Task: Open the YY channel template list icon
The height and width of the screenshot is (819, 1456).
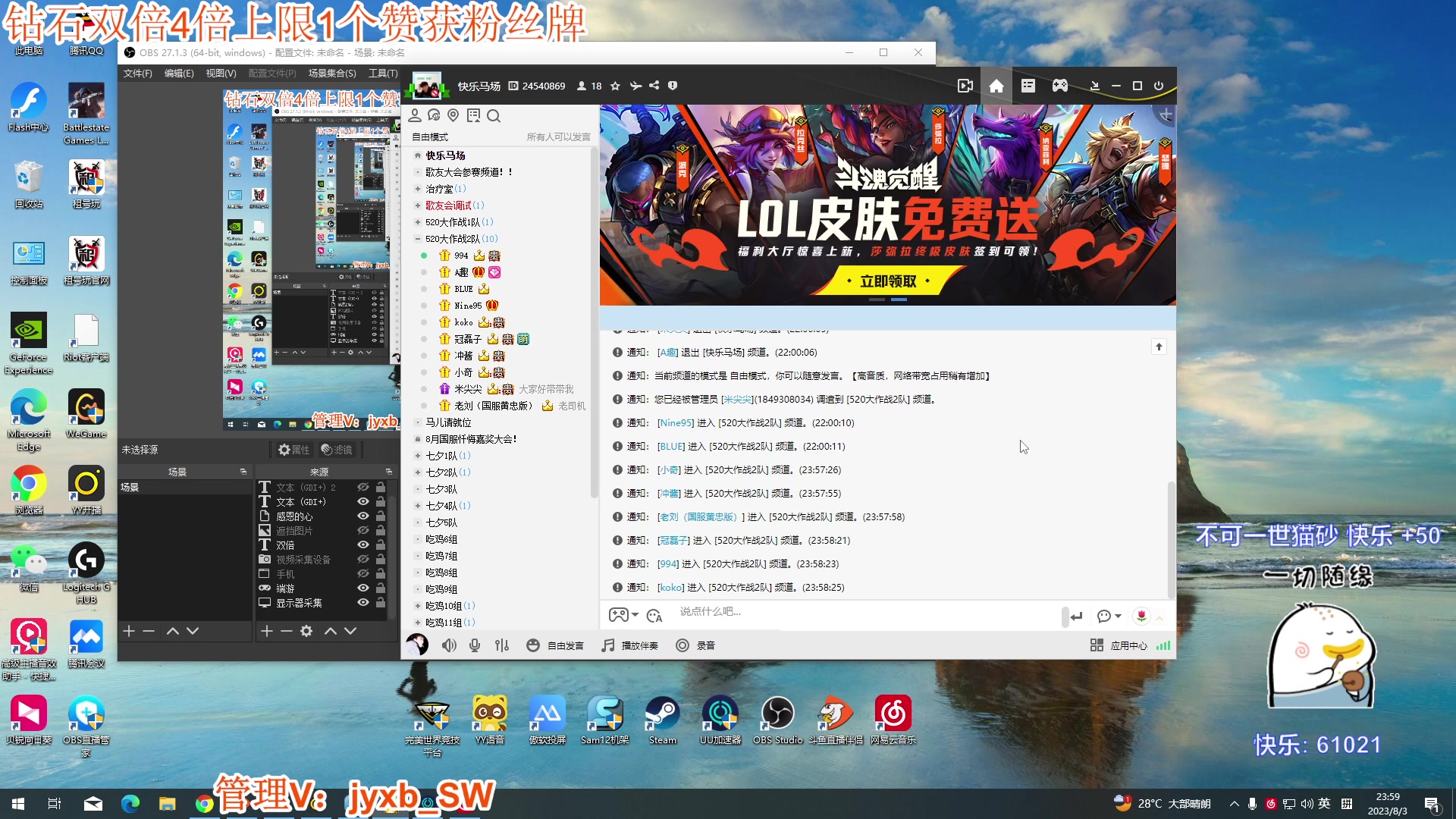Action: click(1028, 86)
